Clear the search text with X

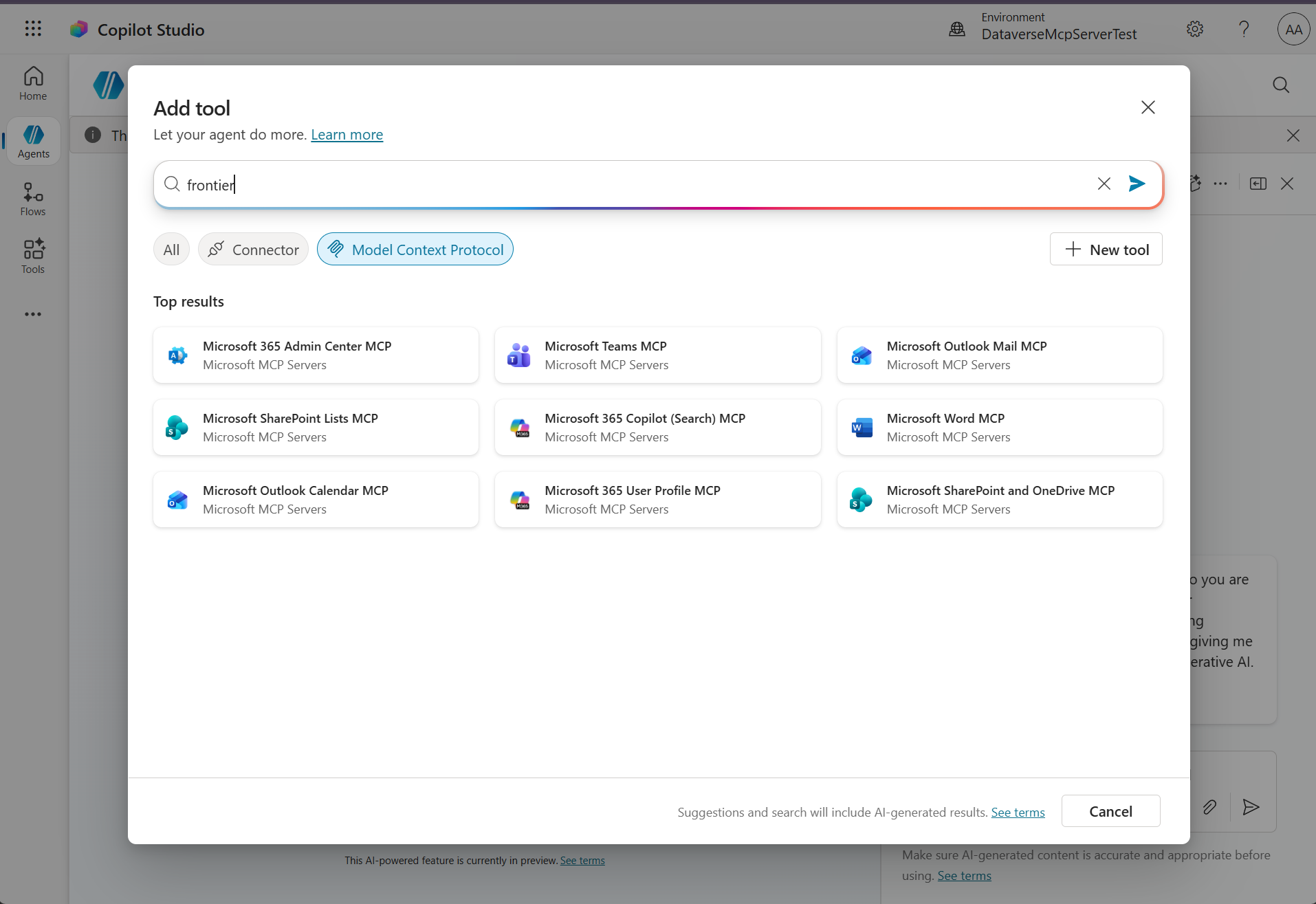1104,184
